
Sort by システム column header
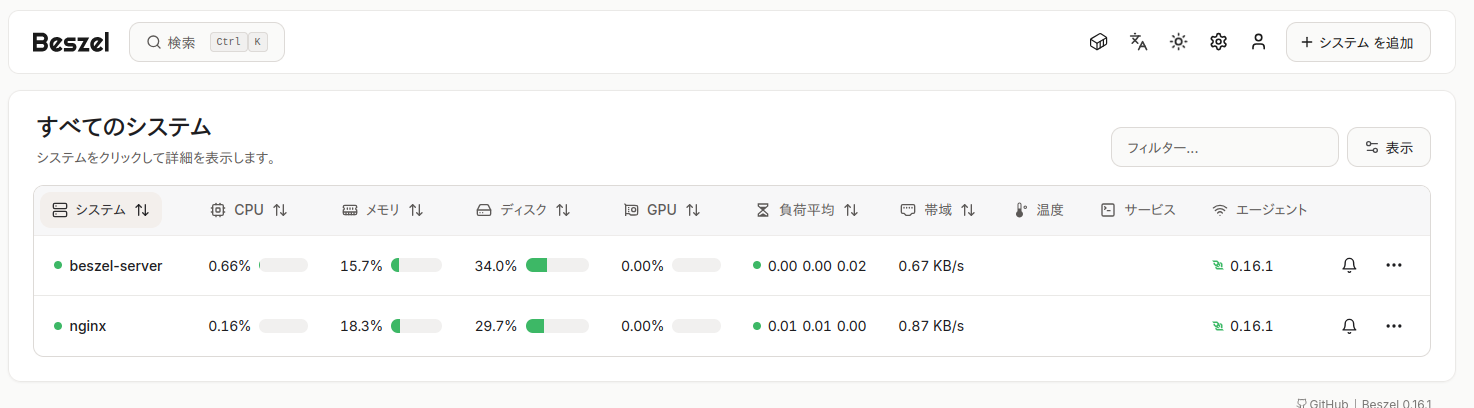coord(101,210)
